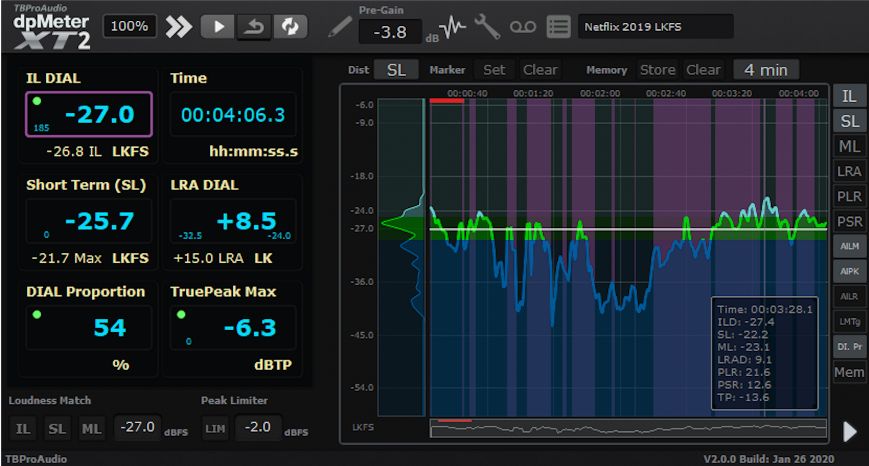Click the Loudness Match SL button
The height and width of the screenshot is (466, 869).
(57, 428)
